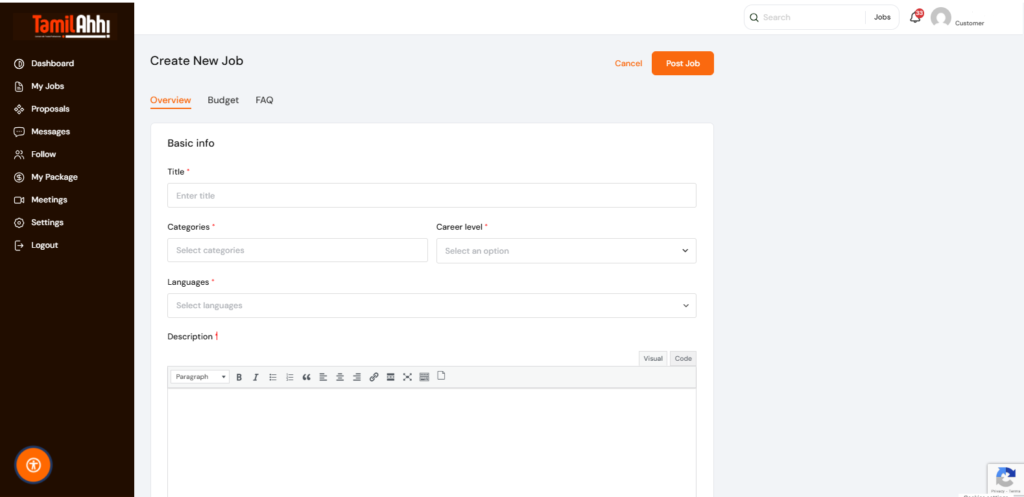Enter fullscreen mode in the editor toolbar
Viewport: 1024px width, 497px height.
tap(407, 377)
